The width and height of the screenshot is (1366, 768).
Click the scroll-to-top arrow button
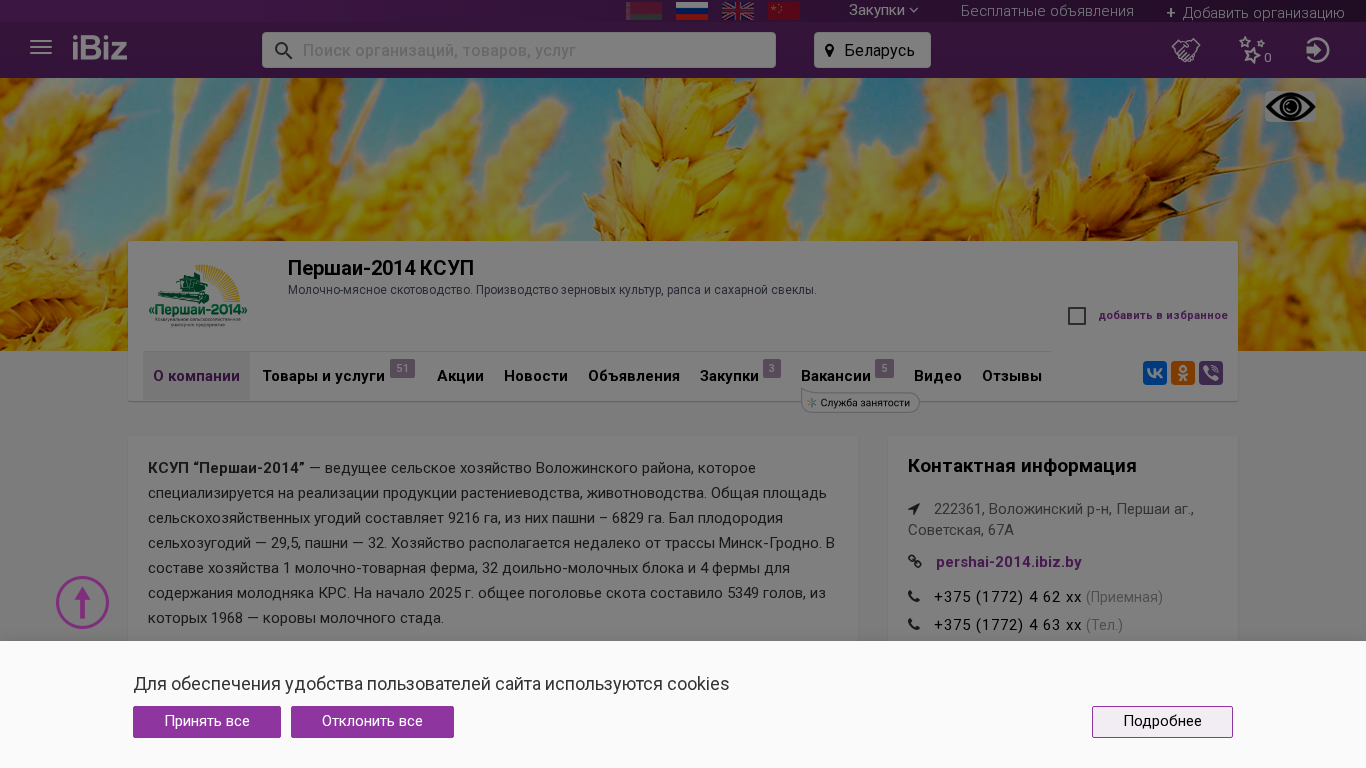pyautogui.click(x=82, y=602)
